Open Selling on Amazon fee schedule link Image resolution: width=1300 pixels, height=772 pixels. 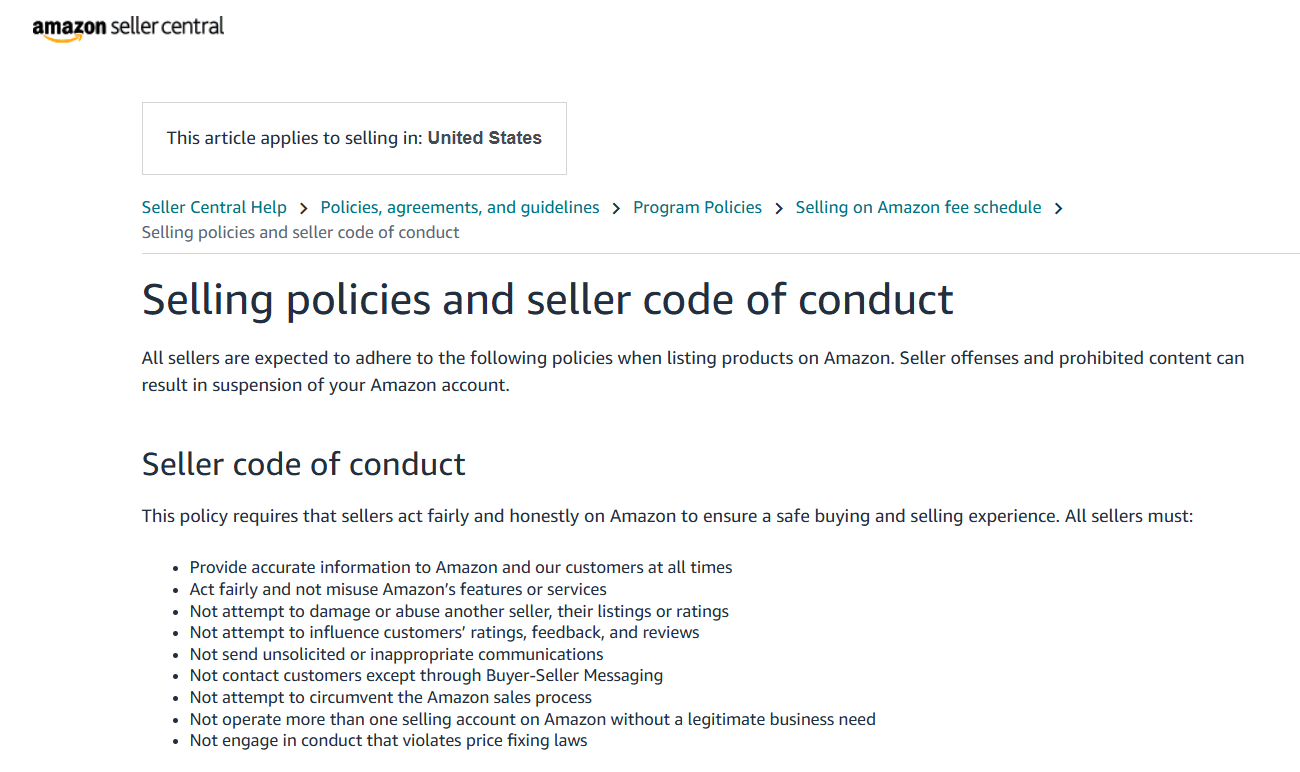click(918, 207)
